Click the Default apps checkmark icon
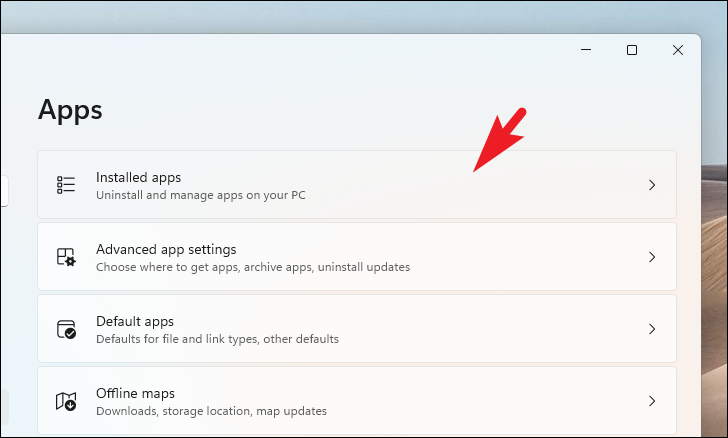This screenshot has width=728, height=438. point(66,329)
